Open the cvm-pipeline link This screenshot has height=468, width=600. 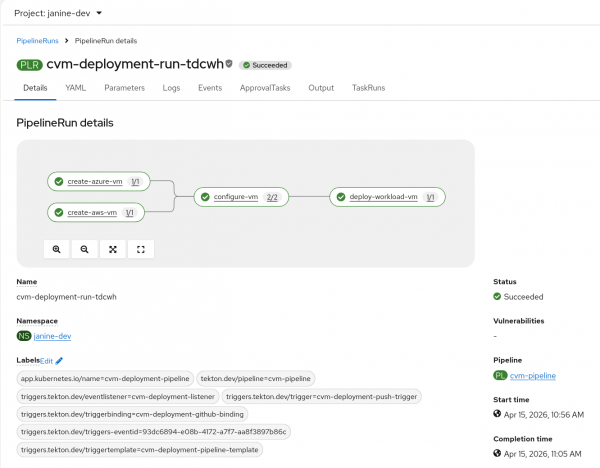coord(533,376)
